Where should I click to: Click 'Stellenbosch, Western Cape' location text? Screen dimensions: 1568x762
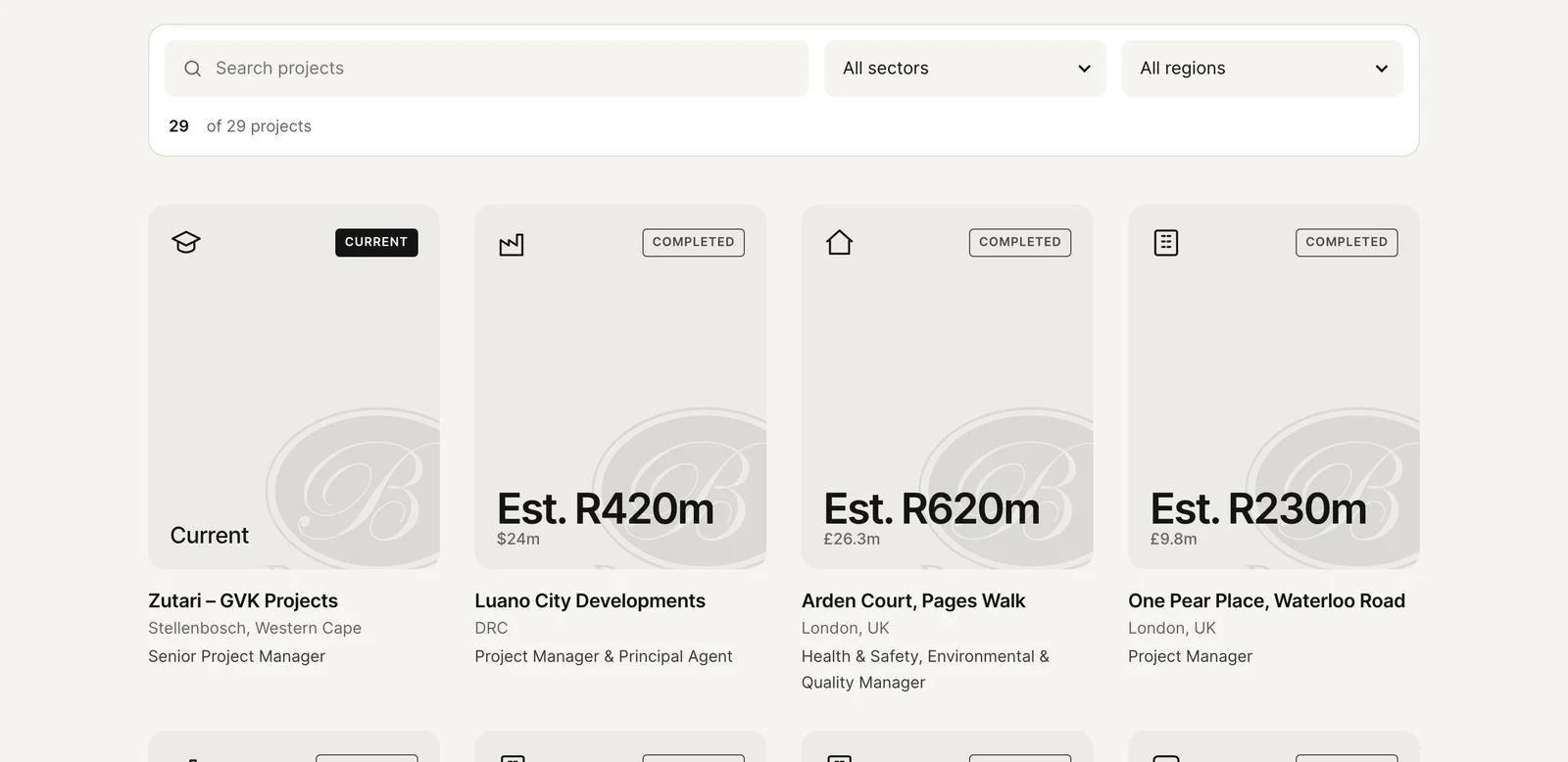click(x=255, y=628)
